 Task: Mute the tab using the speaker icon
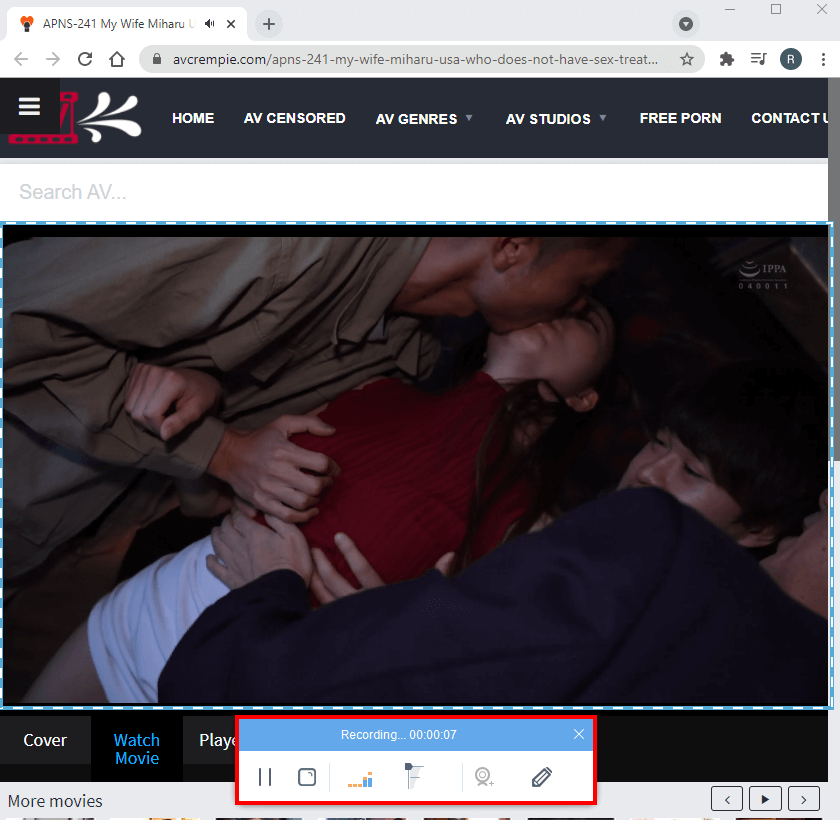click(x=210, y=24)
